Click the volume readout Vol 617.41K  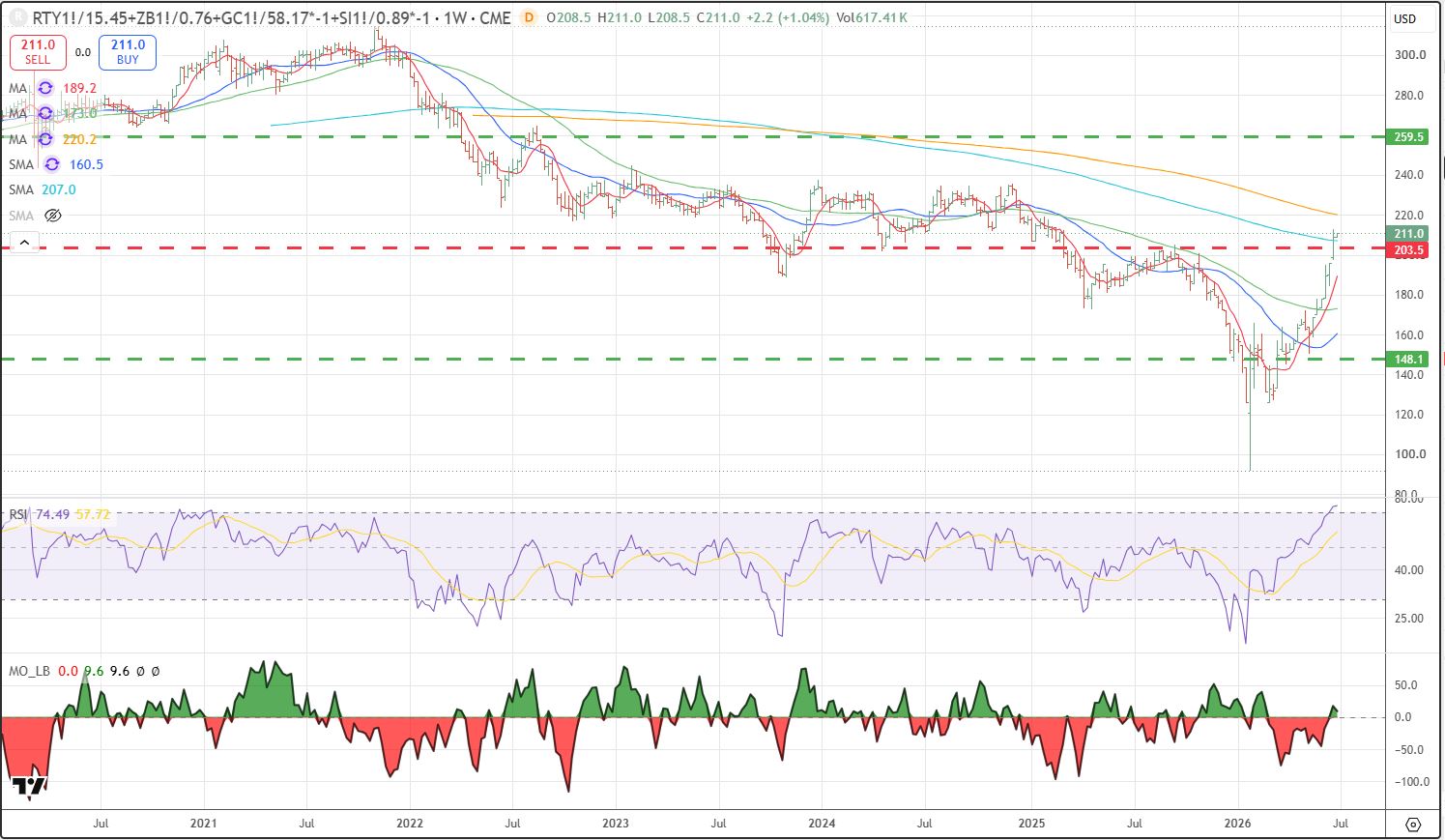871,17
